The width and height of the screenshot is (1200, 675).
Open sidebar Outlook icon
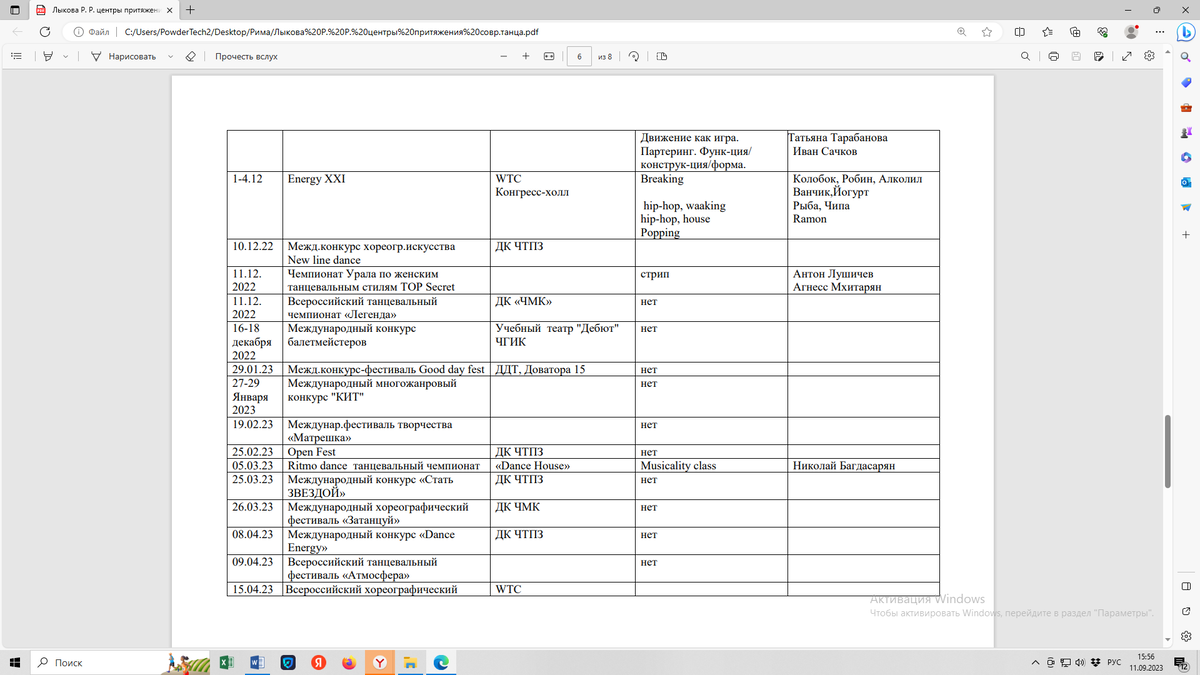pyautogui.click(x=1186, y=182)
